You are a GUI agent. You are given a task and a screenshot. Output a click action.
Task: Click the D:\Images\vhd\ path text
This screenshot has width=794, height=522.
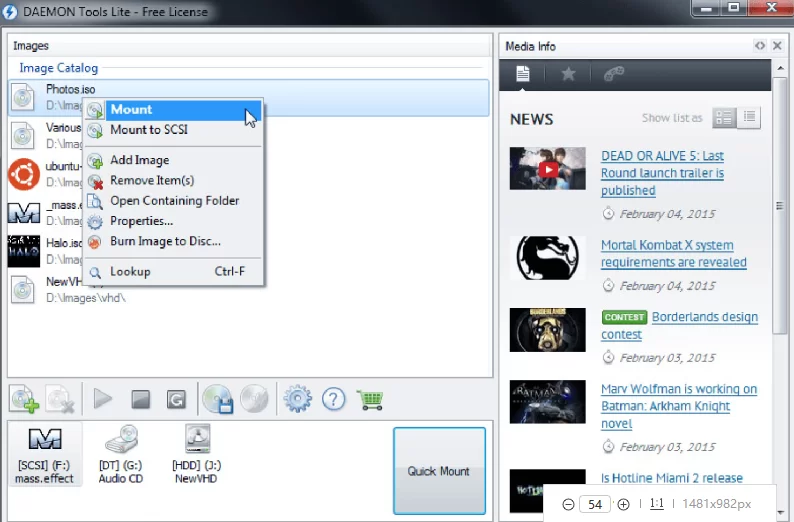tap(86, 298)
